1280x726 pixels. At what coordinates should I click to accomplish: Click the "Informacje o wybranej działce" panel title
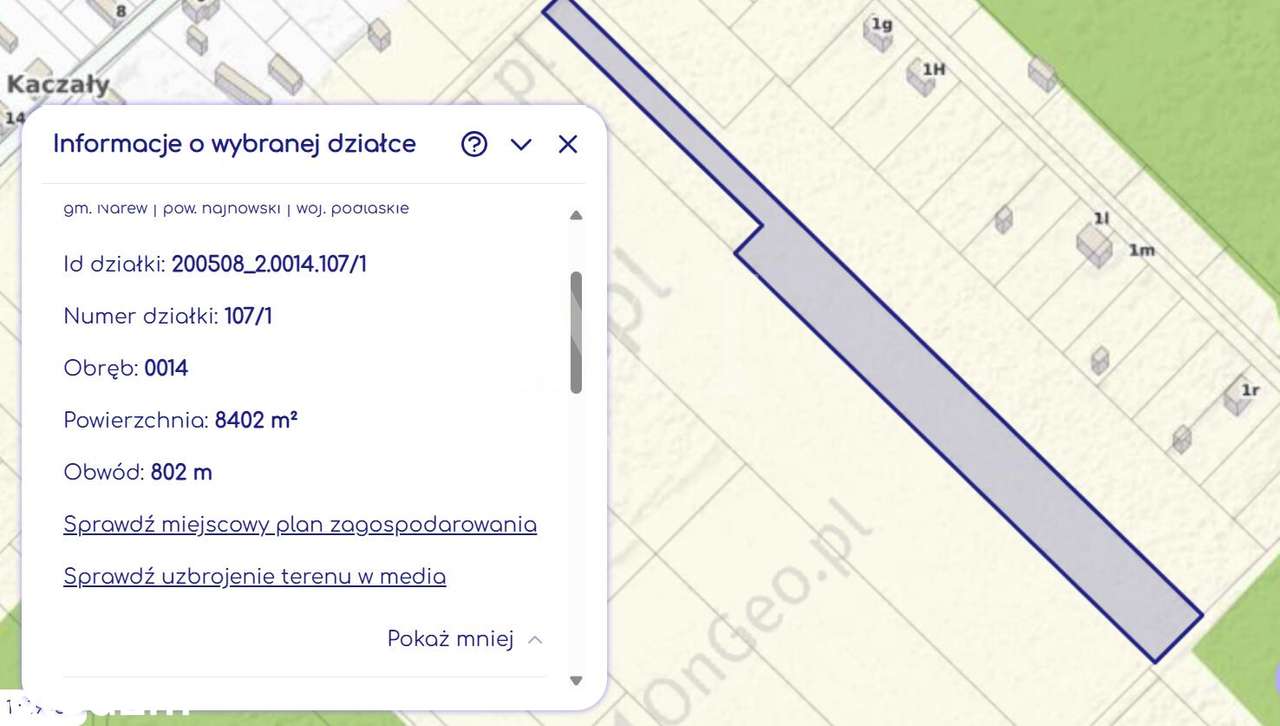point(234,144)
